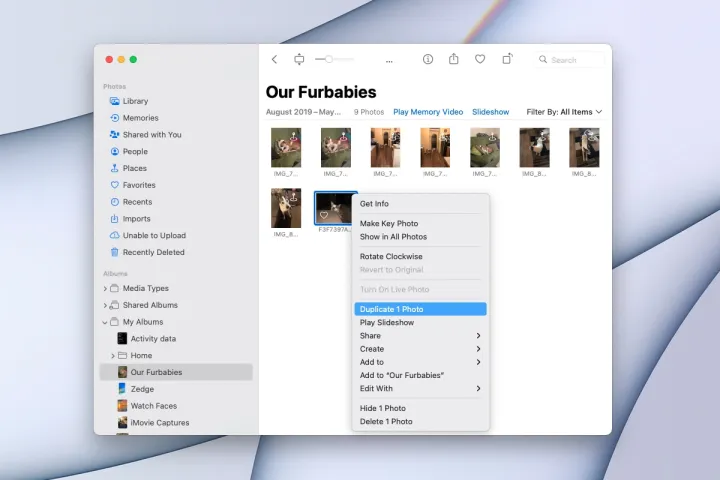Click the Search magnifier icon
Viewport: 720px width, 480px height.
[543, 59]
